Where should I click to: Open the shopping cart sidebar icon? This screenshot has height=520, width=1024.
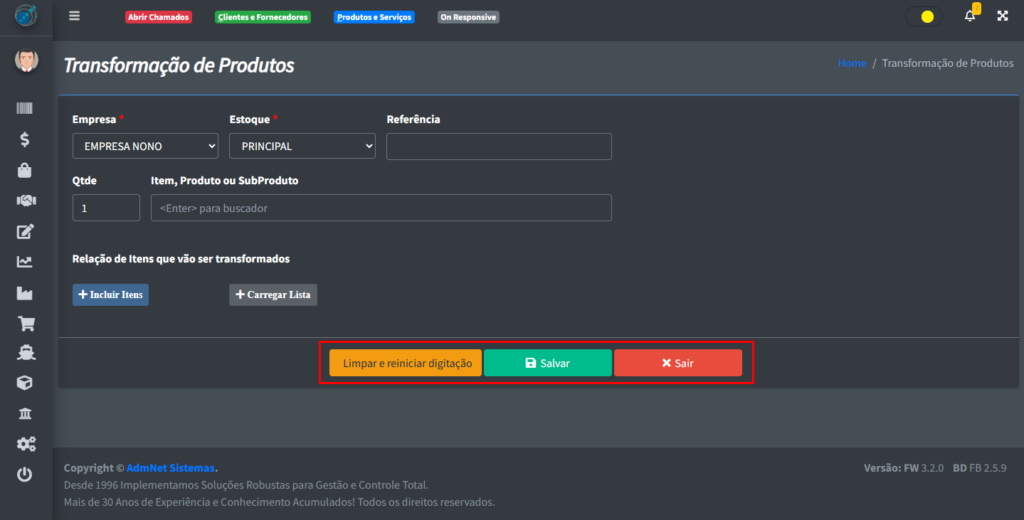(25, 323)
